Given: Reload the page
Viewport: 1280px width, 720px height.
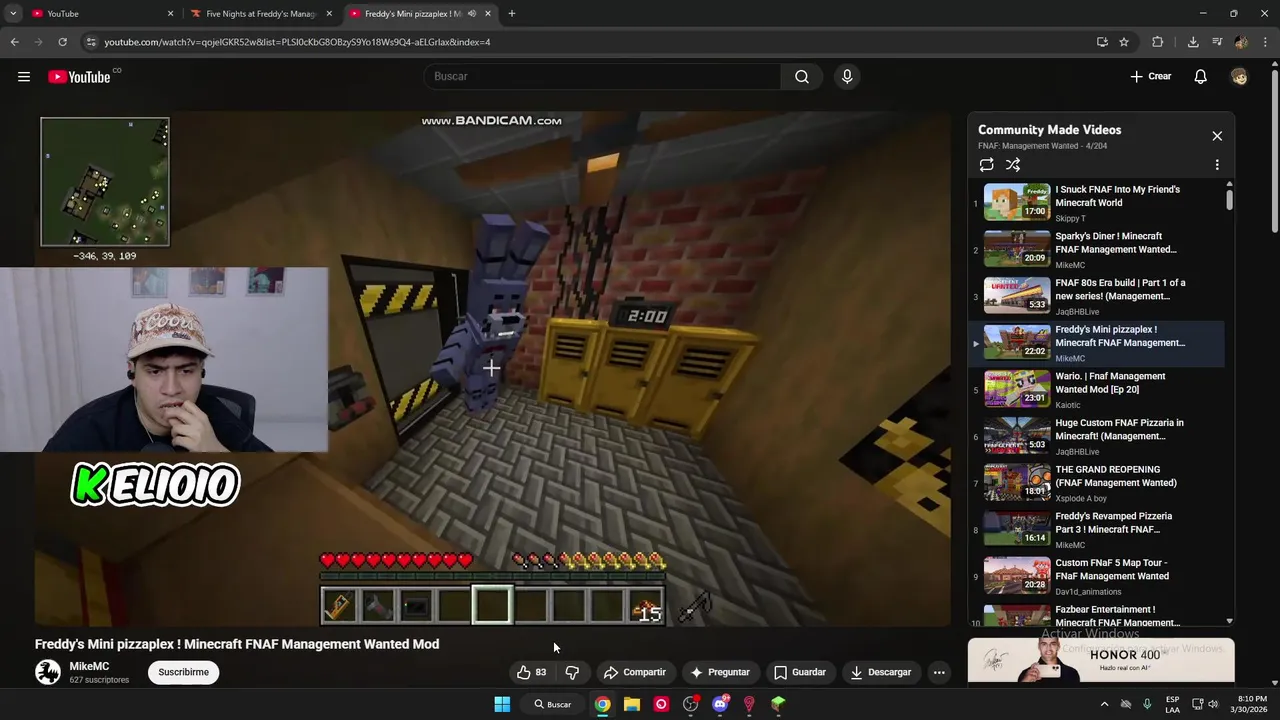Looking at the screenshot, I should (x=62, y=42).
